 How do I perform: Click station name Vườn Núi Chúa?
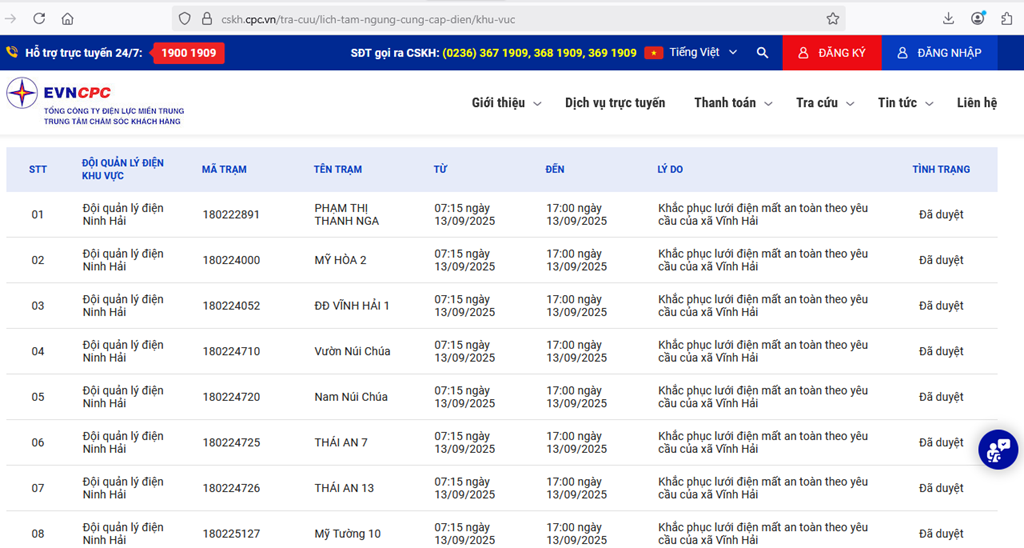pos(353,351)
